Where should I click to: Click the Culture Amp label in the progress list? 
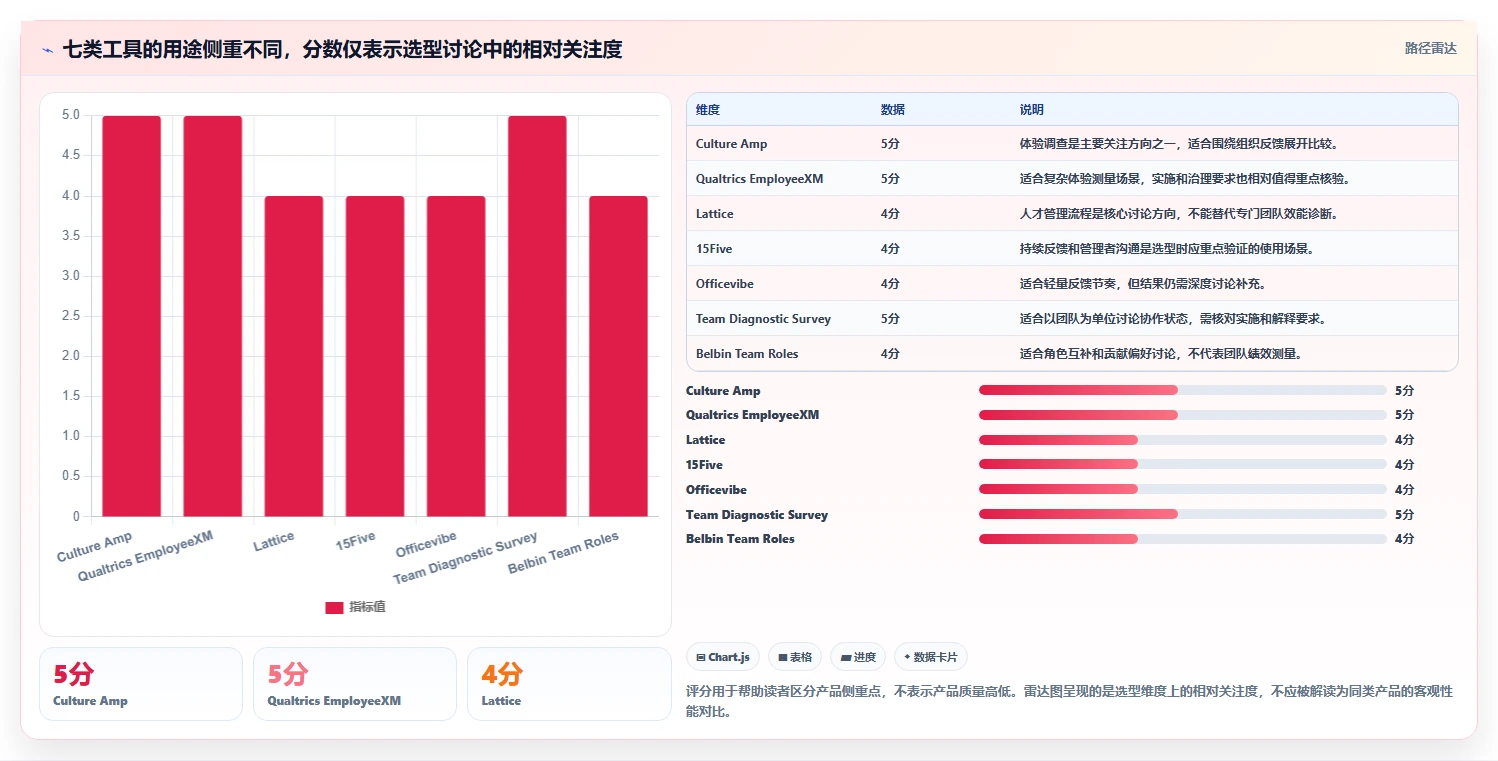tap(723, 391)
